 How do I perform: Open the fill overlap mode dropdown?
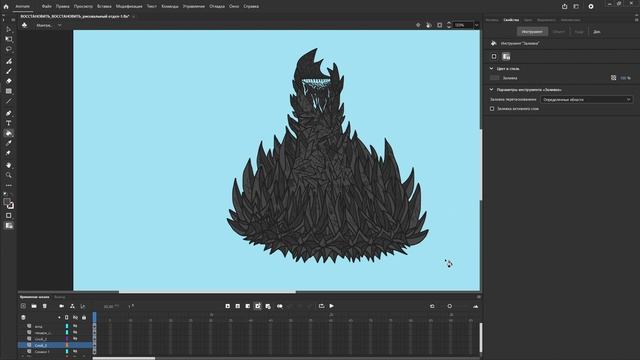587,100
